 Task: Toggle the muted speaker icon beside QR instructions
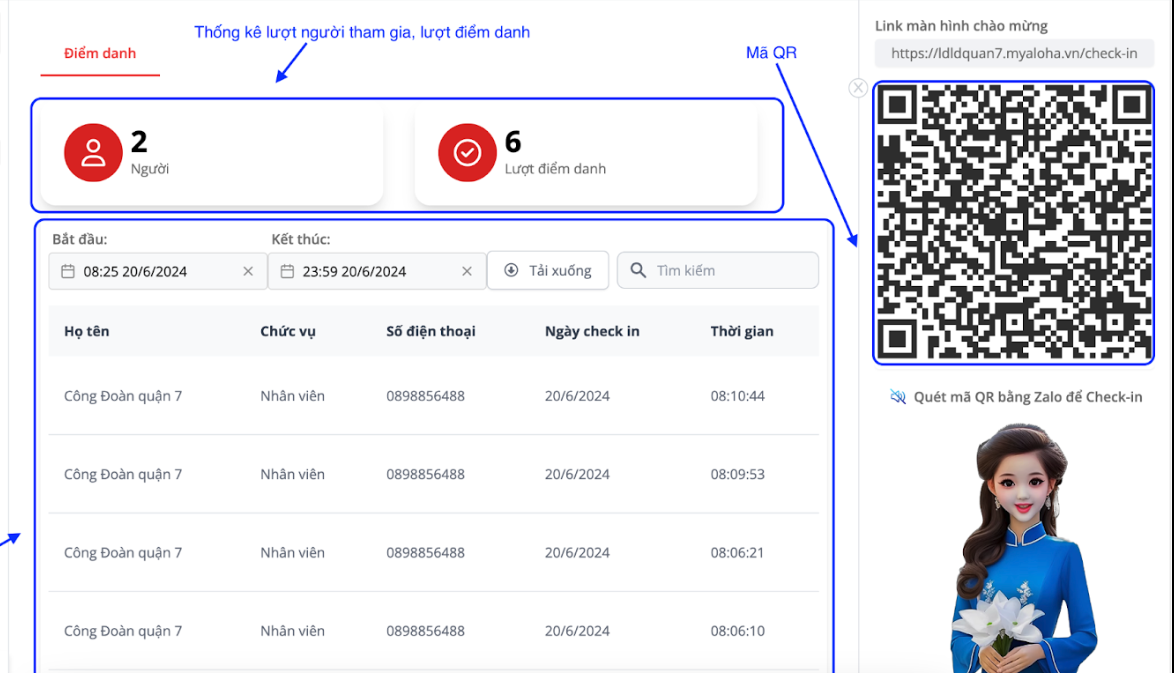pos(898,397)
